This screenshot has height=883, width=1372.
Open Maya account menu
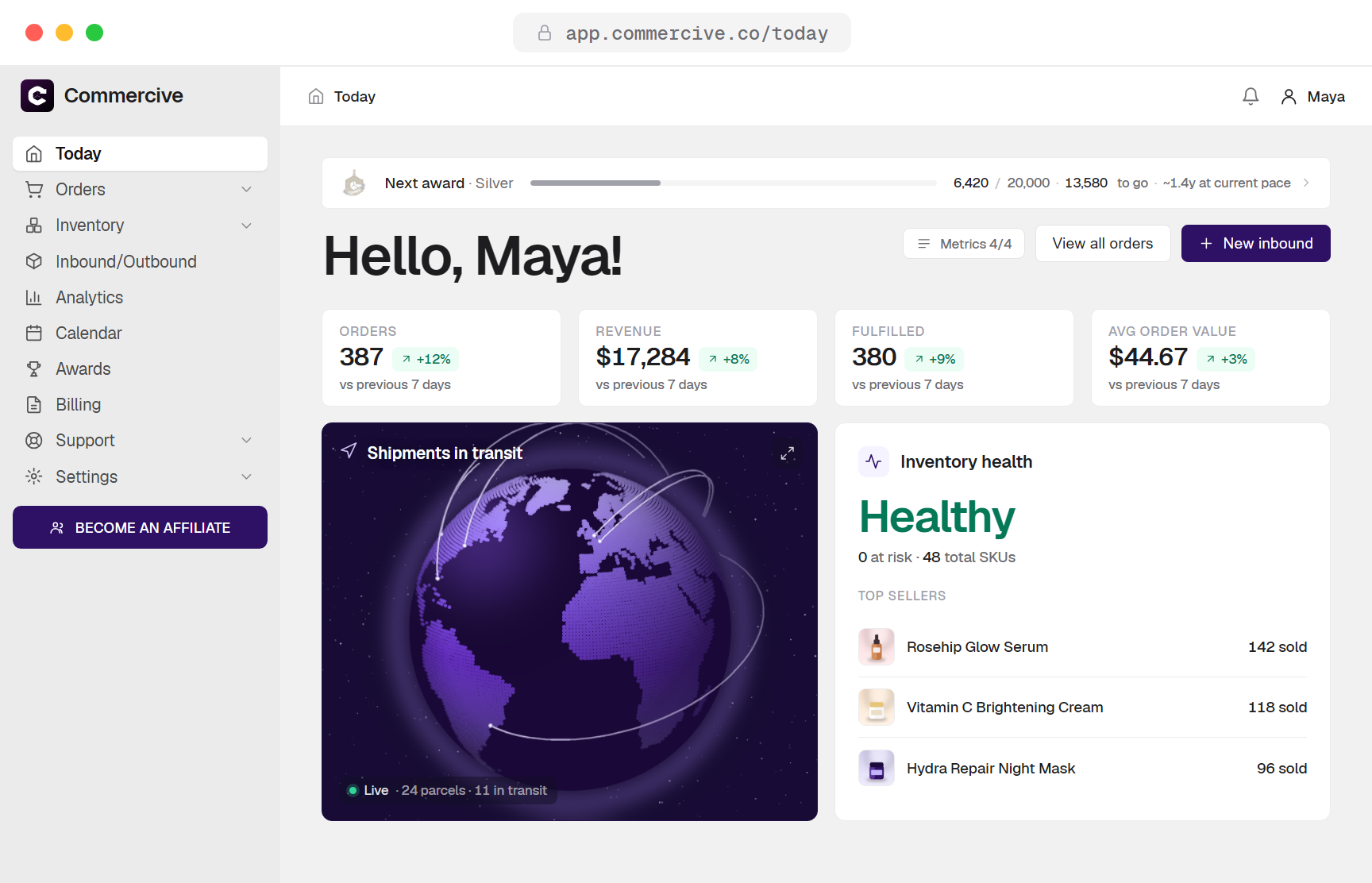point(1313,96)
